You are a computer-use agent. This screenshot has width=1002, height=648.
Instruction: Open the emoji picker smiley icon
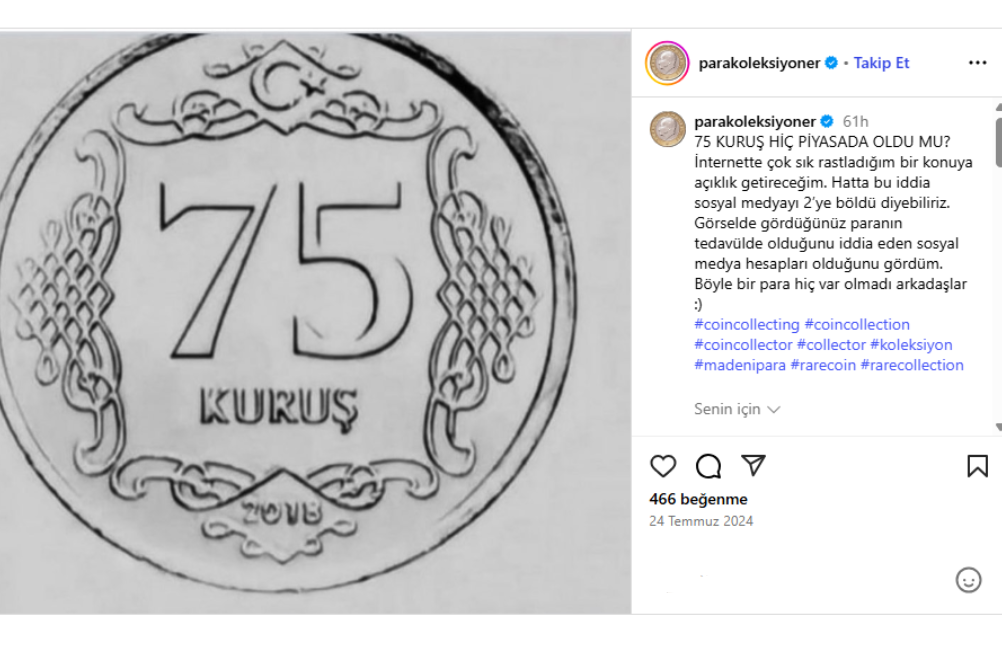(968, 580)
